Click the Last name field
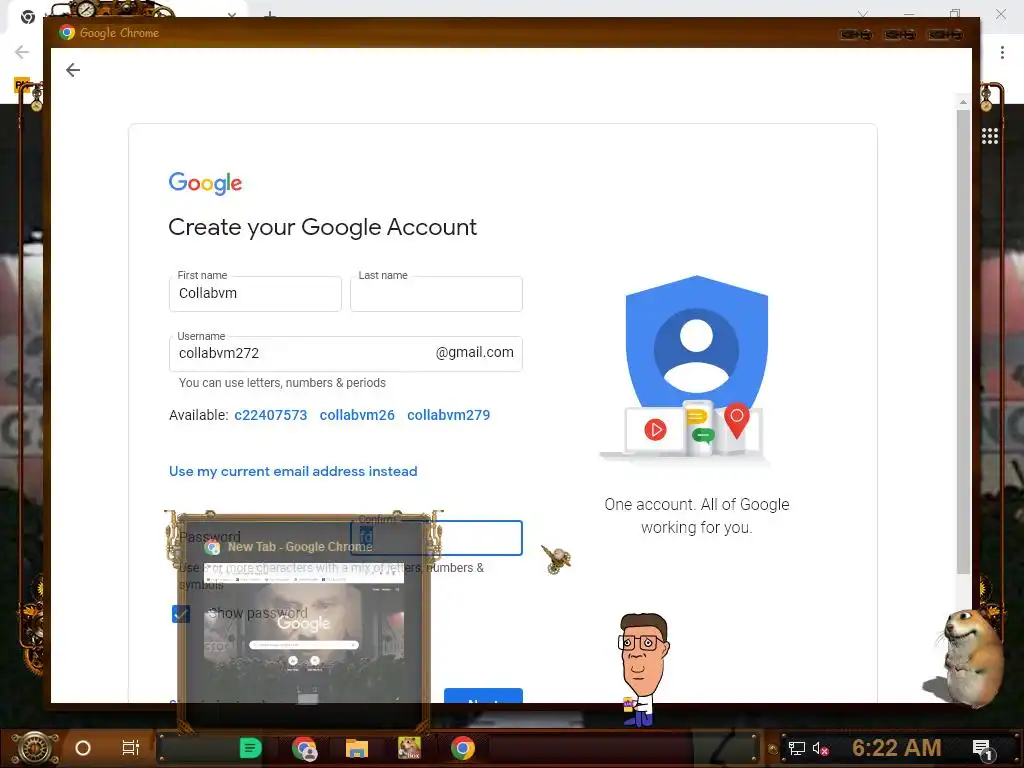 pyautogui.click(x=436, y=294)
